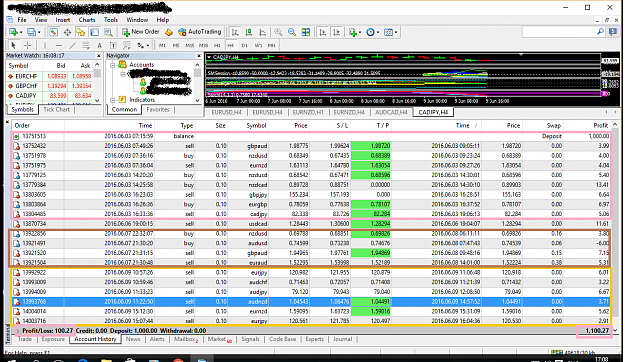Open the Charts menu
The height and width of the screenshot is (362, 625).
coord(87,20)
